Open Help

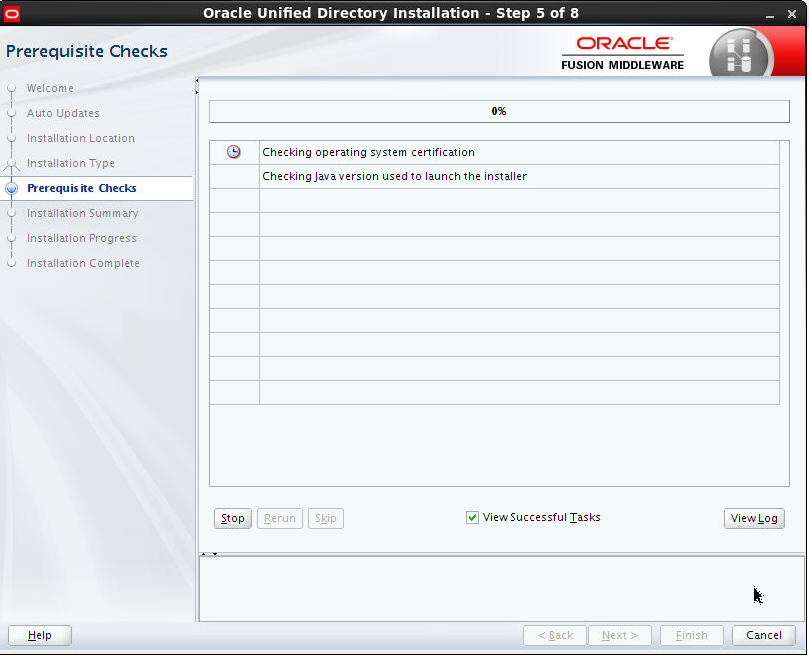click(x=40, y=635)
